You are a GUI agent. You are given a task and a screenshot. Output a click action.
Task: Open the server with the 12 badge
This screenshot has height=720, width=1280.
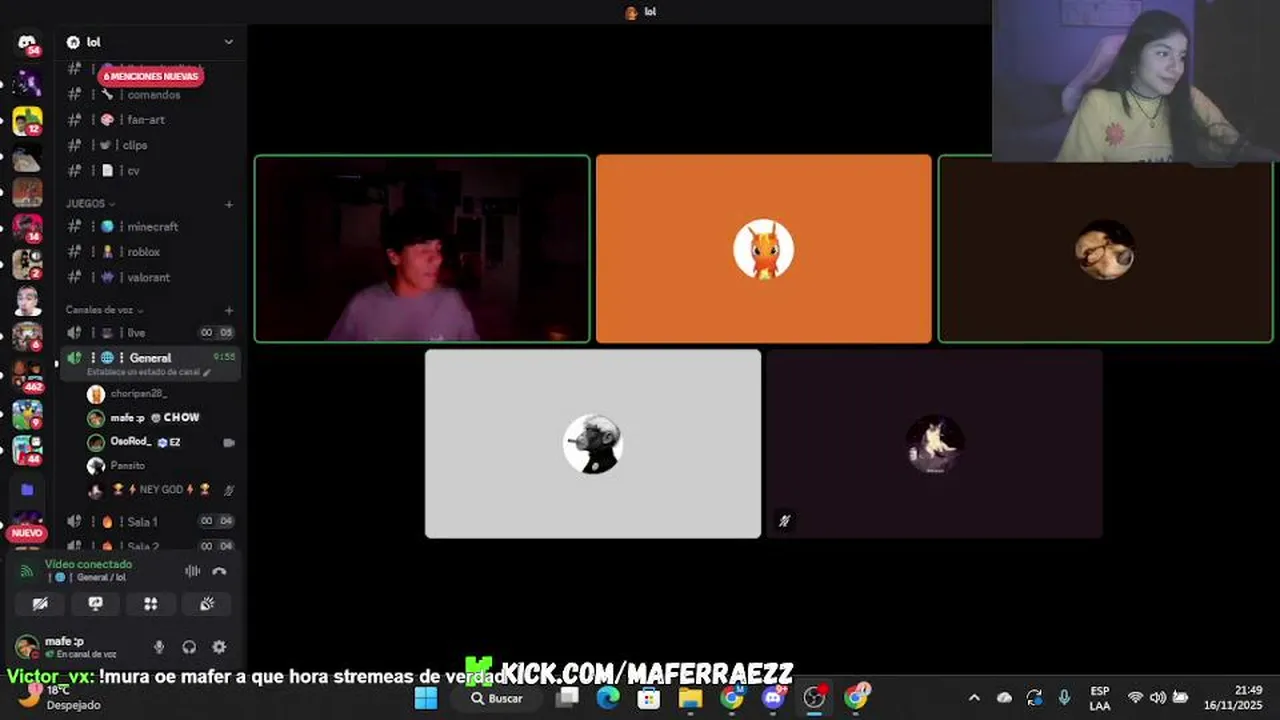coord(27,121)
